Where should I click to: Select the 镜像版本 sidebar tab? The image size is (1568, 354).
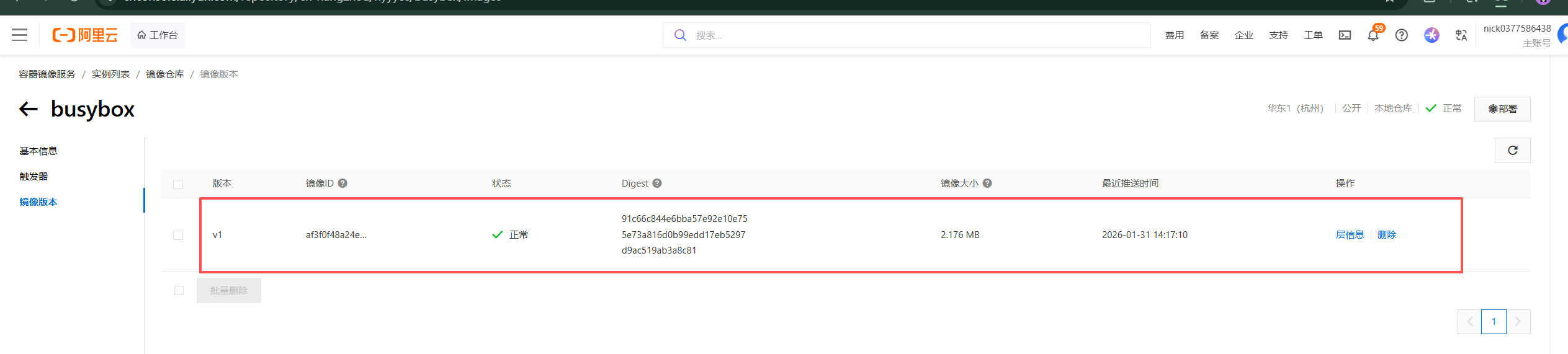point(38,201)
